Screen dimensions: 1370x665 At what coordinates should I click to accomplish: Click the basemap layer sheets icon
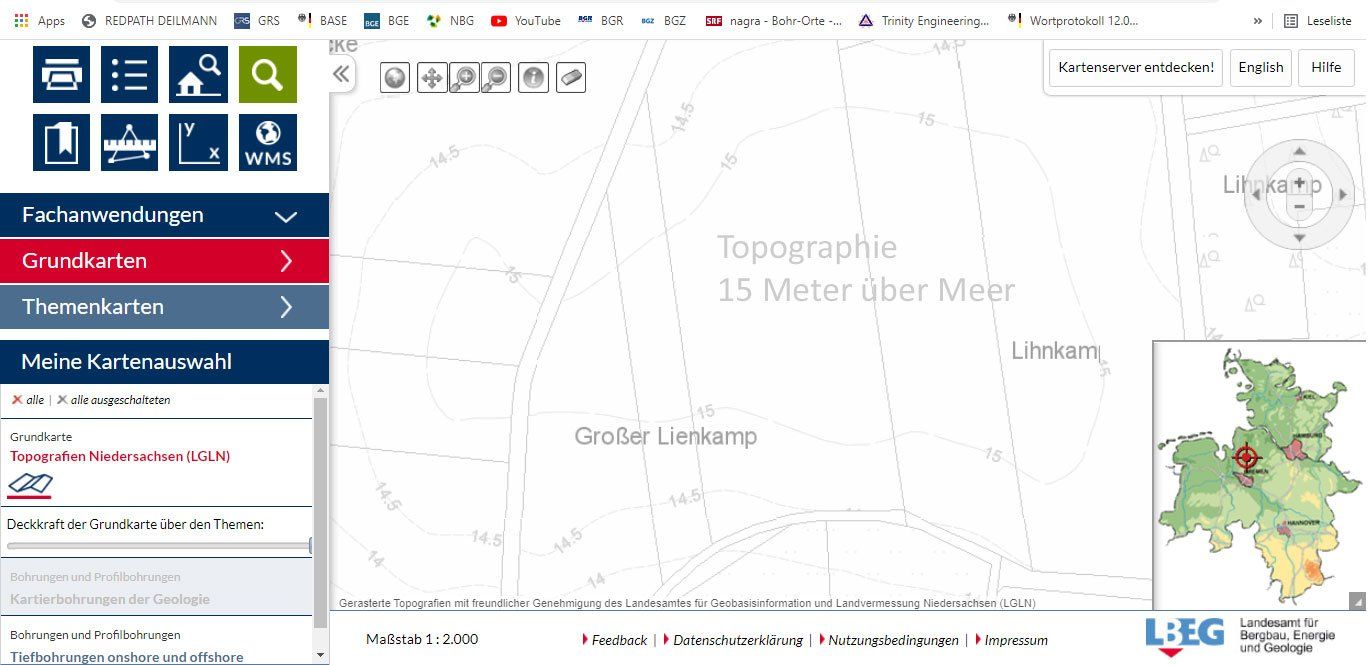pos(30,485)
